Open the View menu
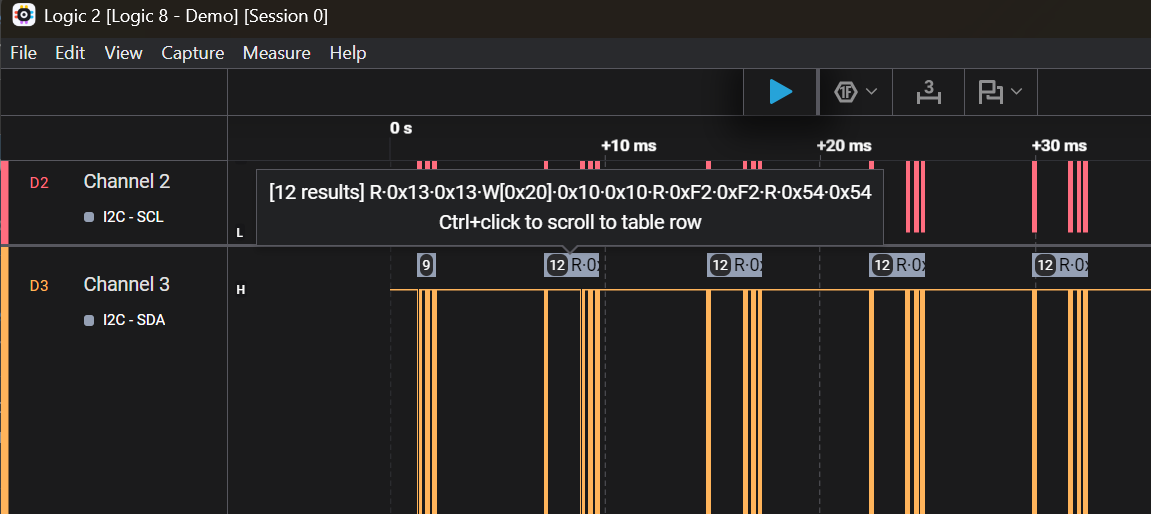 (123, 53)
